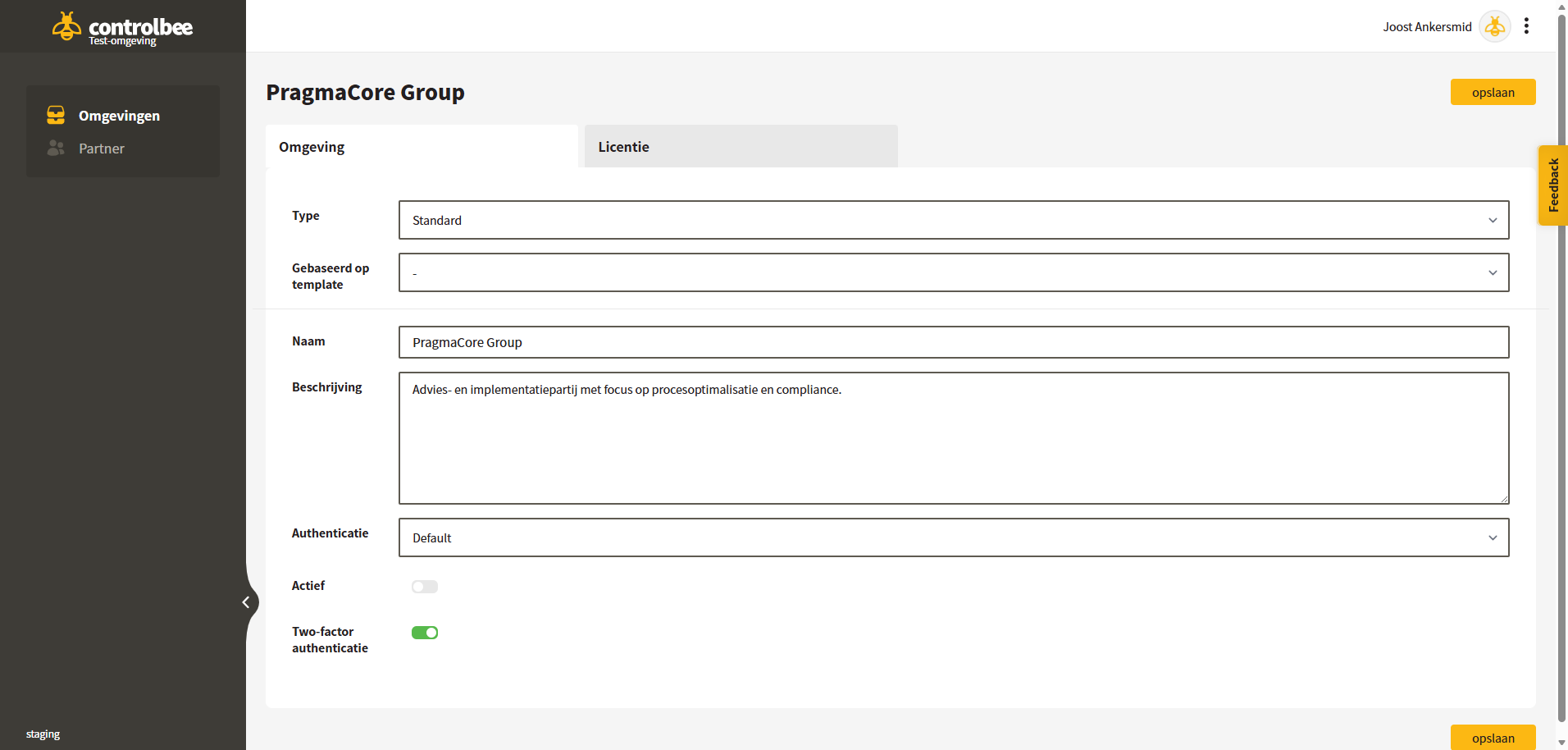This screenshot has height=750, width=1568.
Task: Click into the Beschrijving text area
Action: [x=954, y=438]
